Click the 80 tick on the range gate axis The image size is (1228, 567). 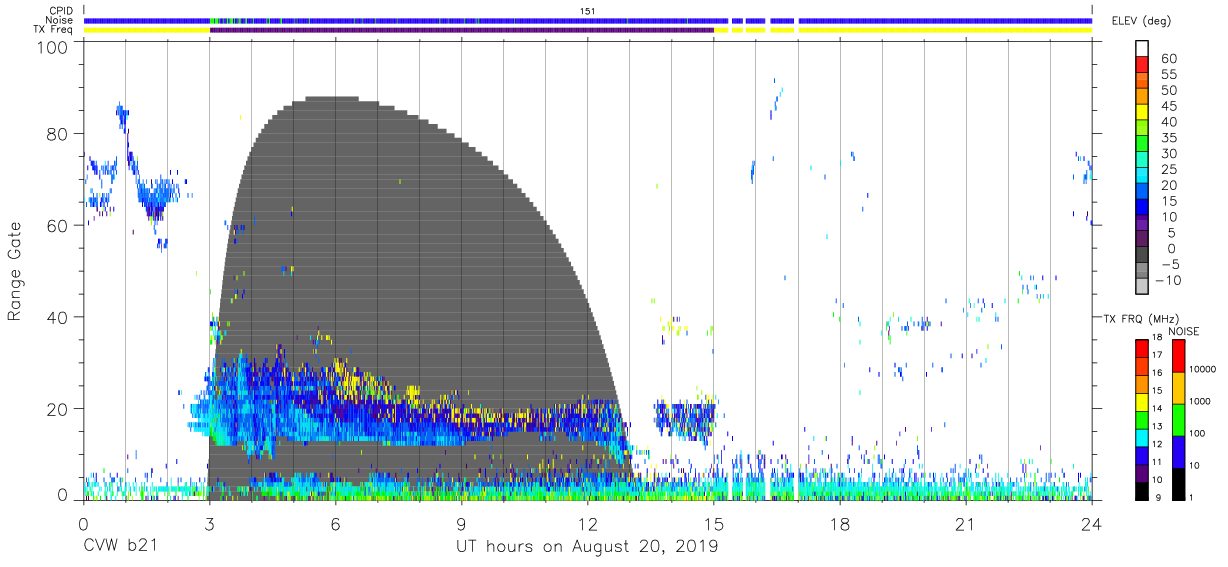(58, 134)
